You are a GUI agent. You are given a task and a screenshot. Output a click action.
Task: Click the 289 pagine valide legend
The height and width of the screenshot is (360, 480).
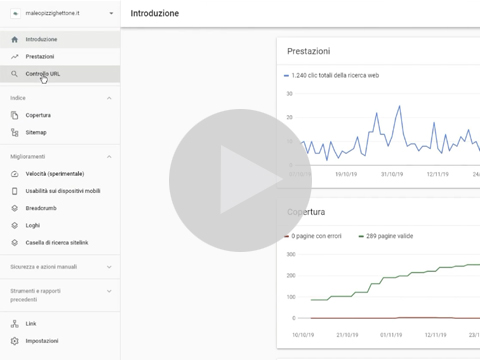[389, 236]
